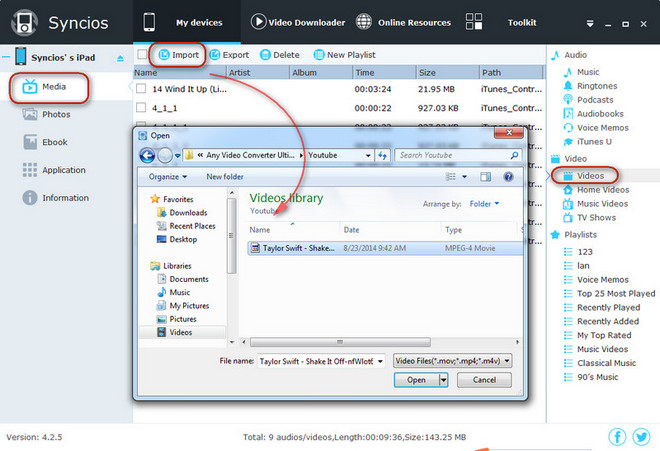This screenshot has width=660, height=451.
Task: Select Ringtones category
Action: (x=590, y=86)
